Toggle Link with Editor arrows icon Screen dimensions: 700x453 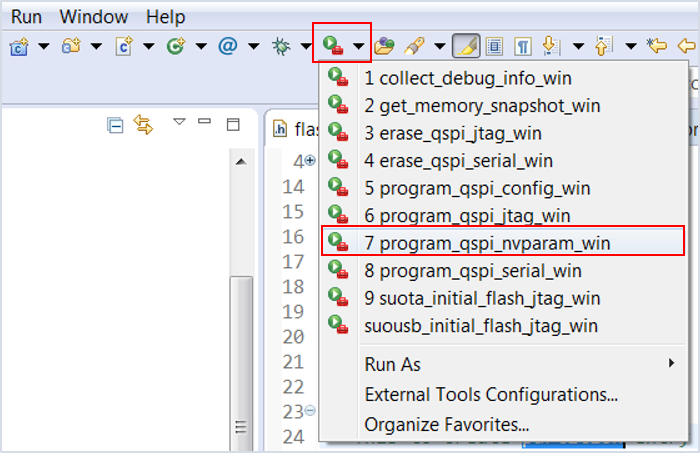click(x=143, y=125)
